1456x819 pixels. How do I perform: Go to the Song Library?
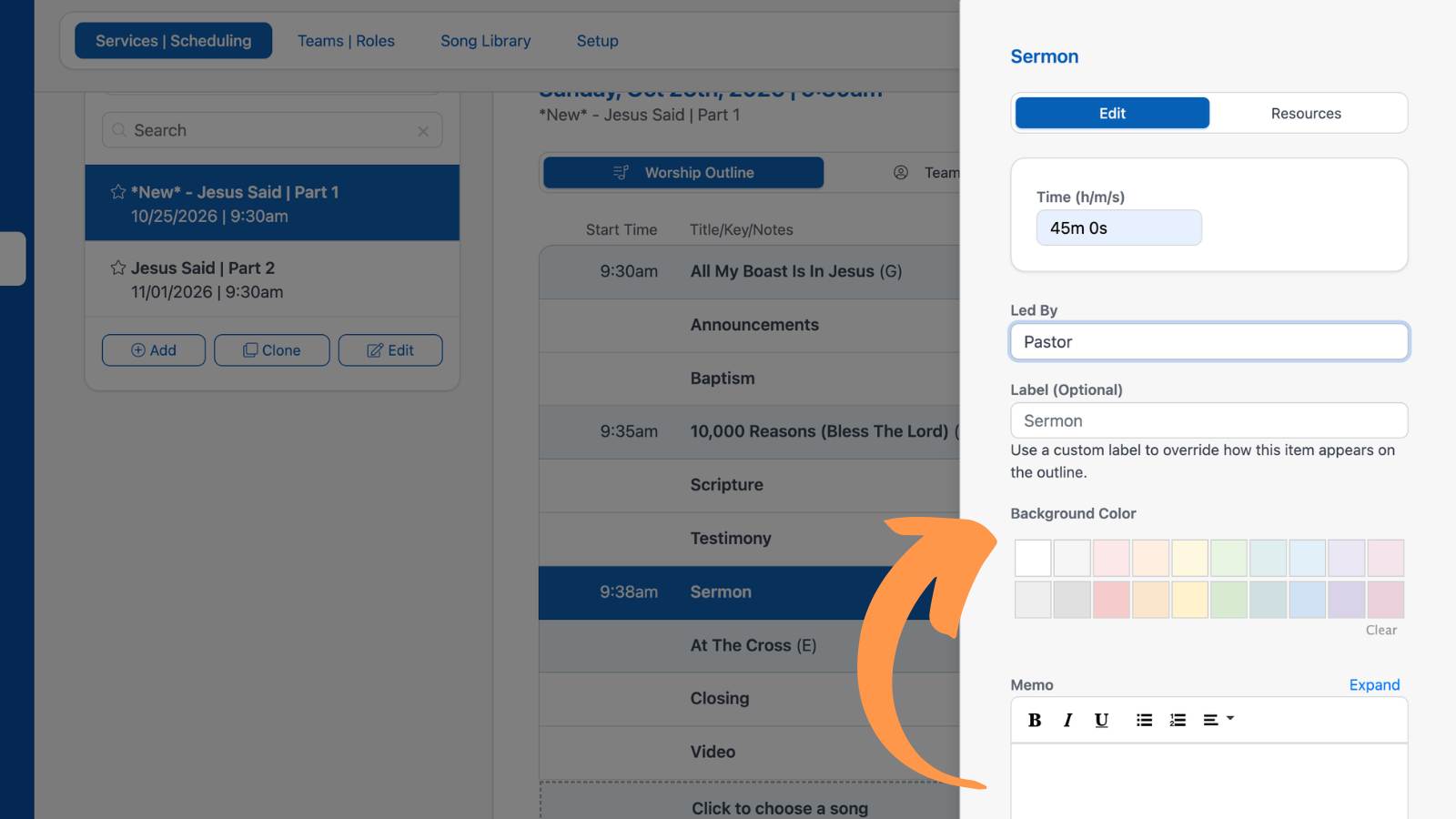pos(486,41)
